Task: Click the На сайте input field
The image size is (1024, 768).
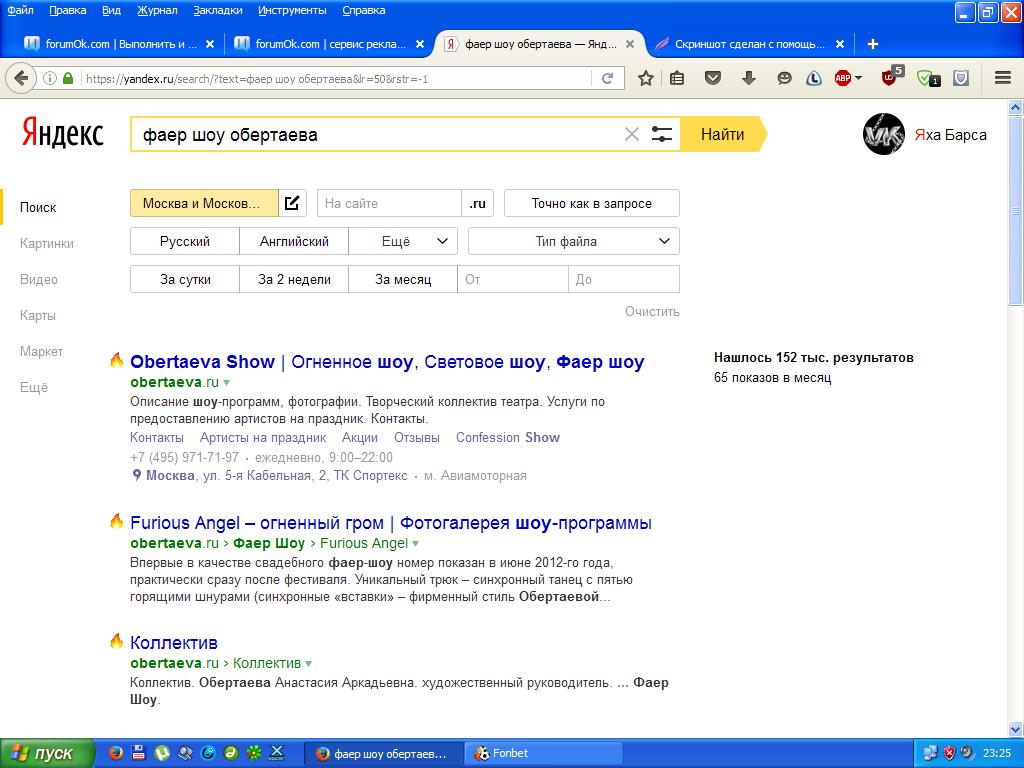Action: pos(389,203)
